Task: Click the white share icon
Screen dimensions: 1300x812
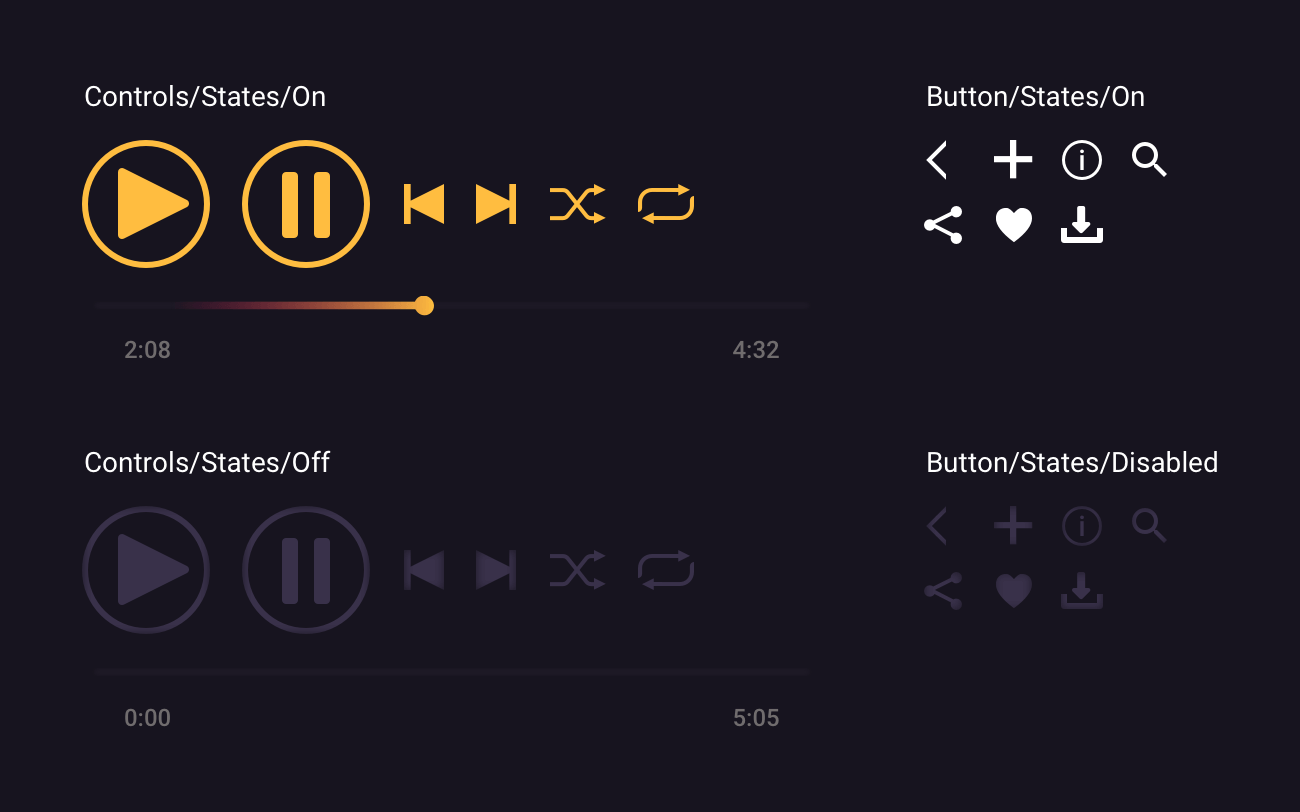Action: tap(943, 226)
